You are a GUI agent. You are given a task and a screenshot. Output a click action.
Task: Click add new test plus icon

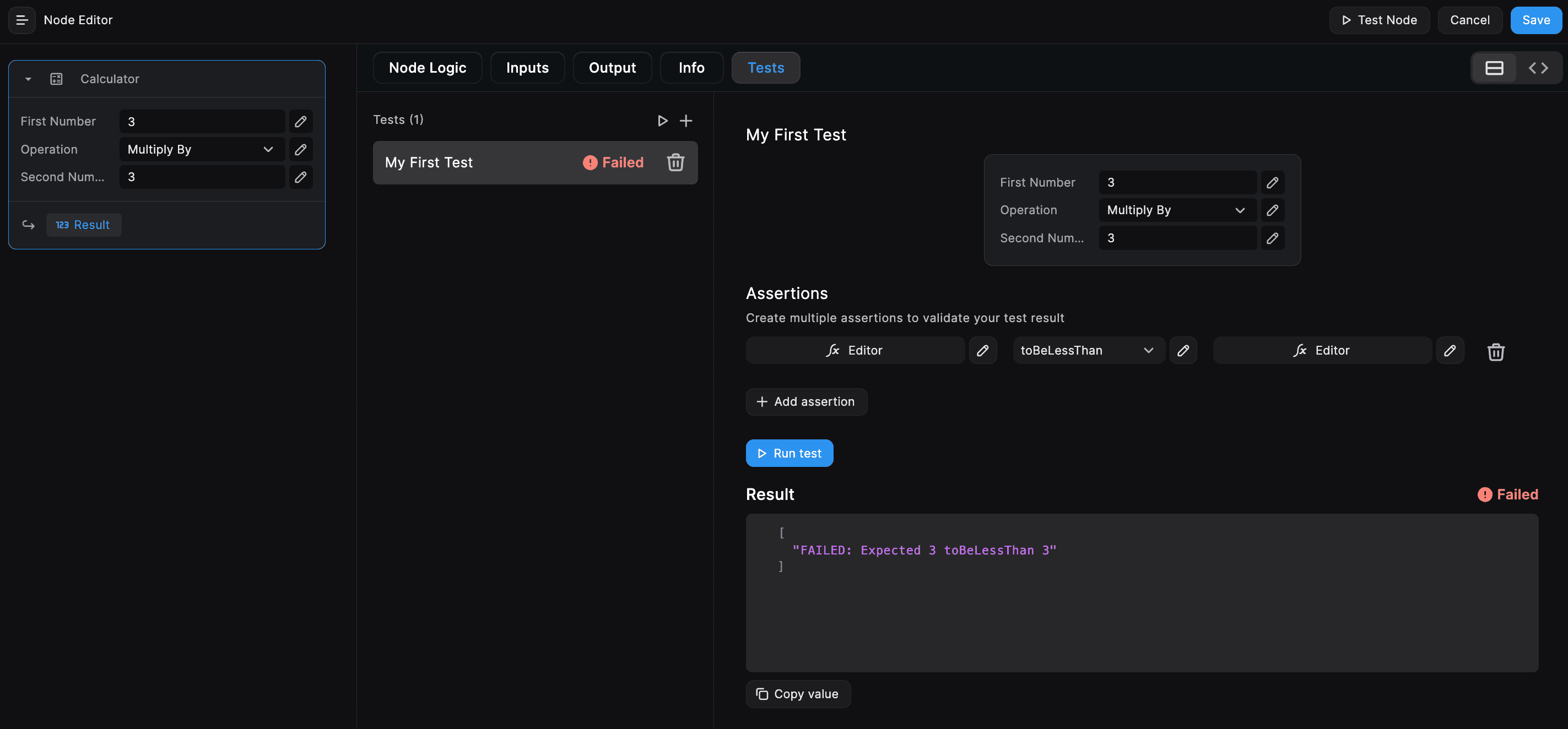pos(686,120)
